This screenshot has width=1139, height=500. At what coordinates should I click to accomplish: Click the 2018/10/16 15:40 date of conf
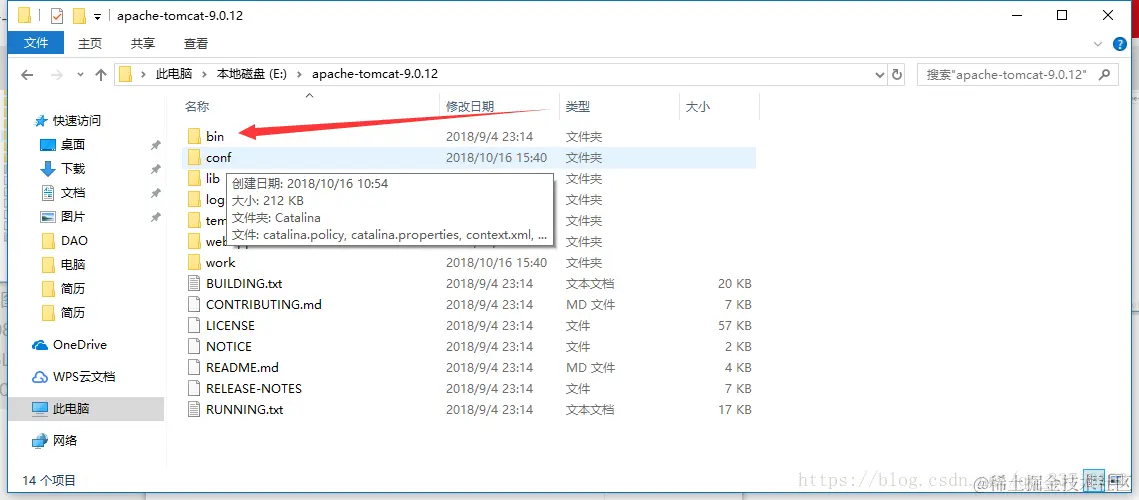pyautogui.click(x=497, y=157)
